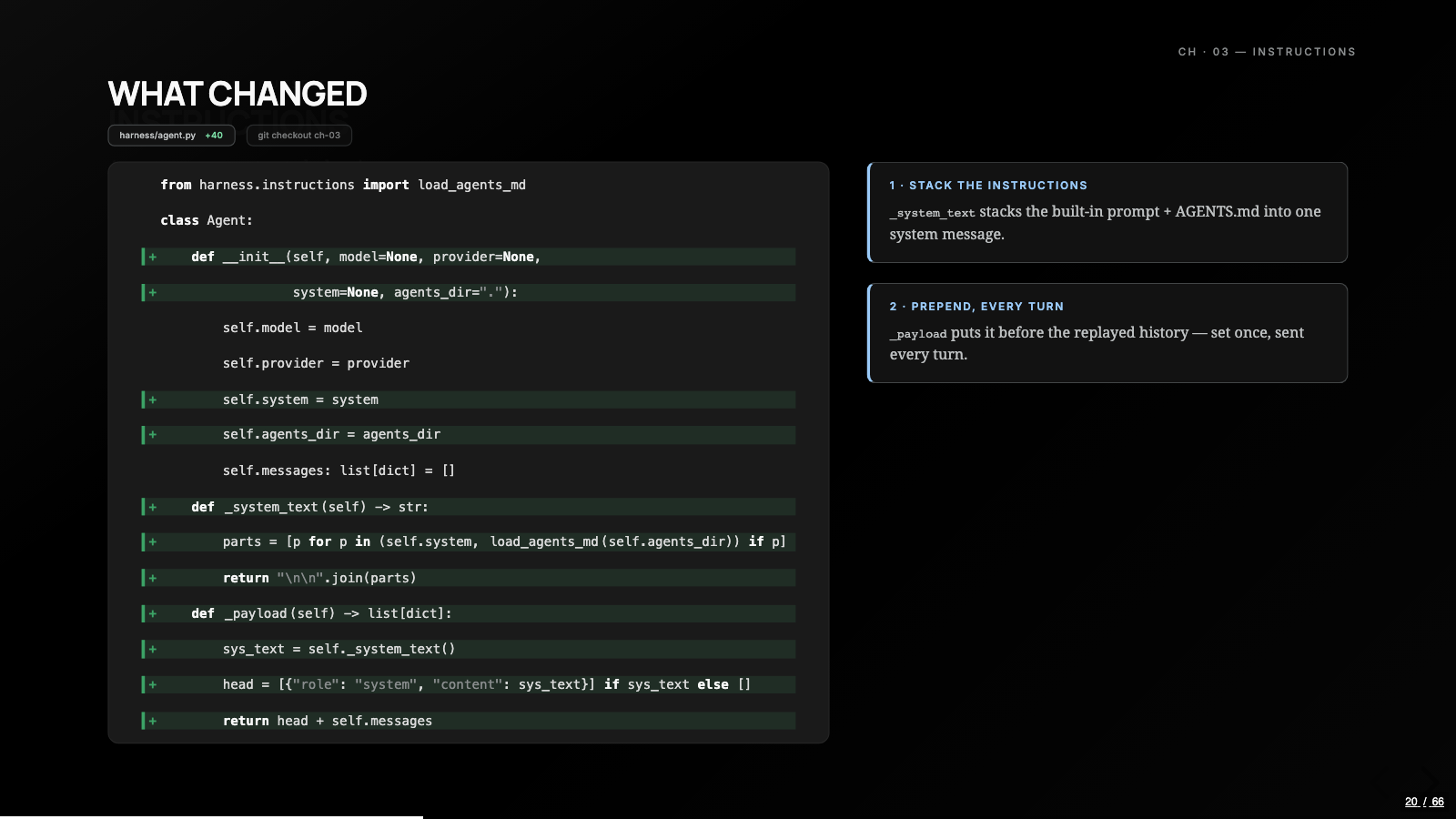This screenshot has width=1456, height=819.
Task: Click the 'def _system_text(self) -> str:' line
Action: (x=469, y=507)
